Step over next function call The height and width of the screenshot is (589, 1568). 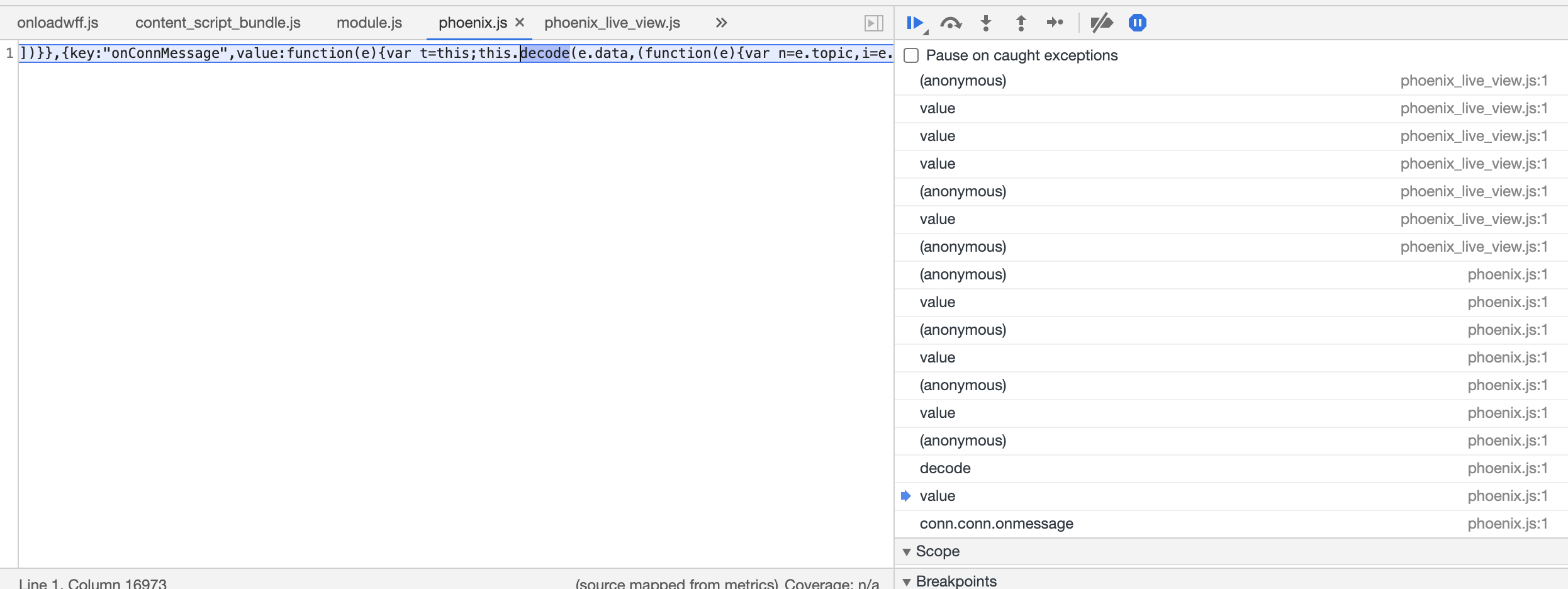[x=951, y=23]
